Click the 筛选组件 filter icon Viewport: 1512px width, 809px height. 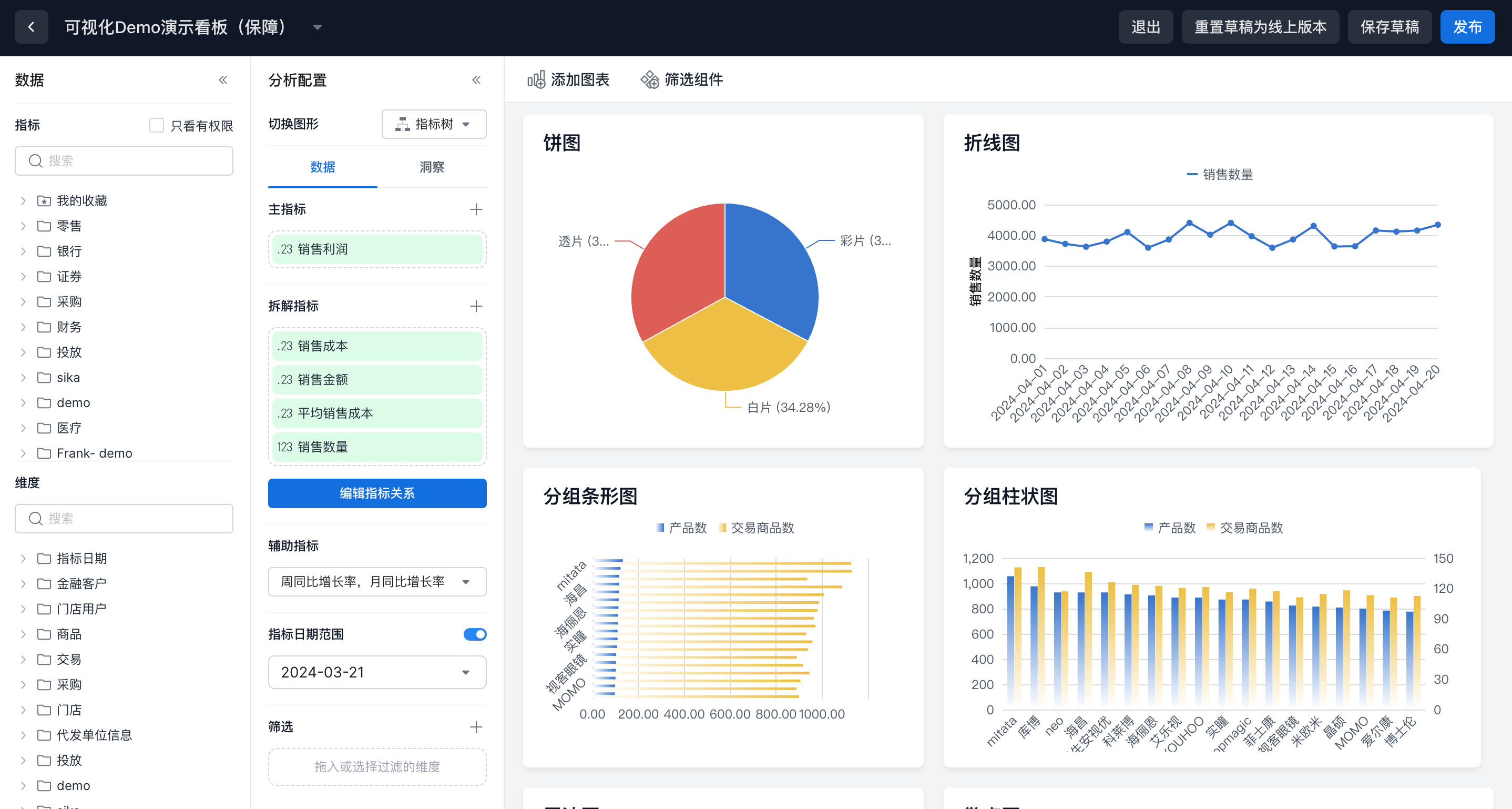point(650,79)
